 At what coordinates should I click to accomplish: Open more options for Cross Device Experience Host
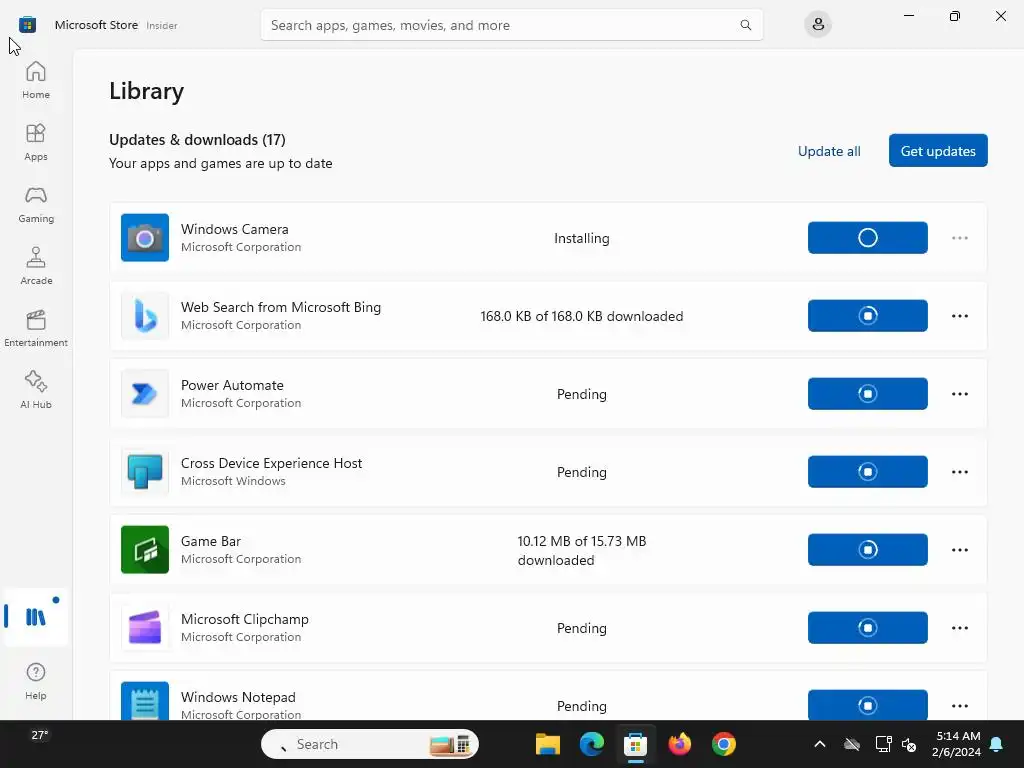(x=959, y=472)
